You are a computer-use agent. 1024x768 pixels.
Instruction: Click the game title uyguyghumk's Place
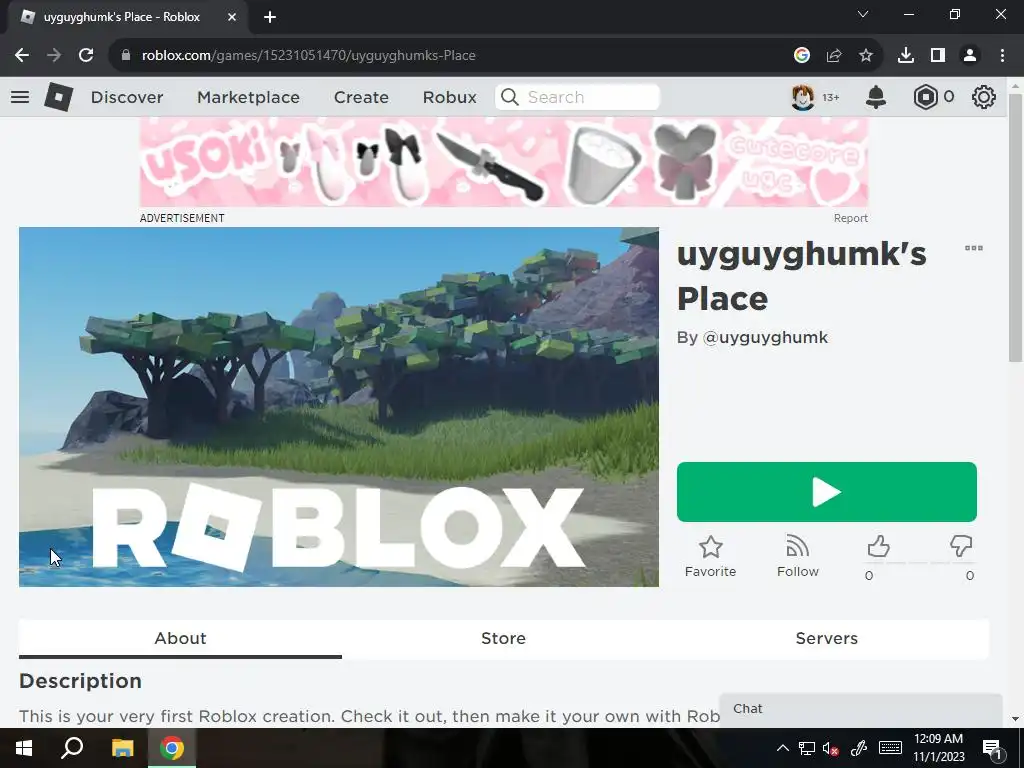pyautogui.click(x=801, y=276)
